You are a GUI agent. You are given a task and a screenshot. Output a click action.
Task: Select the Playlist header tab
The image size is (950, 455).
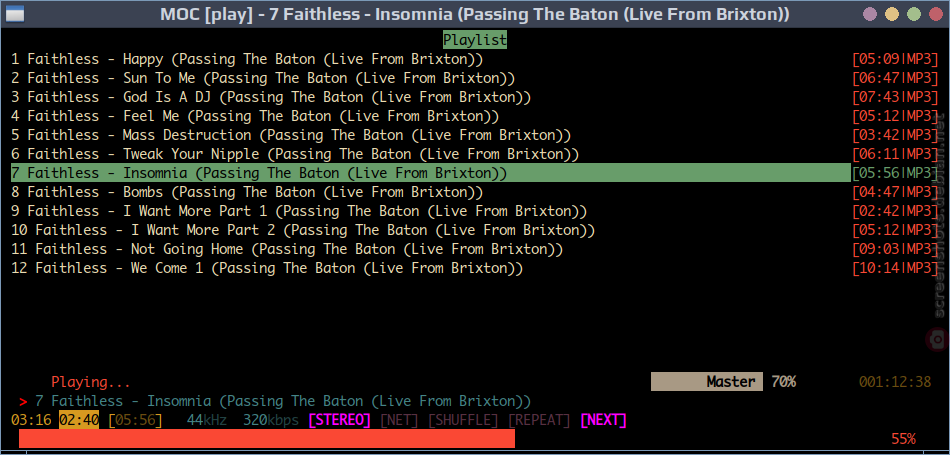tap(475, 40)
